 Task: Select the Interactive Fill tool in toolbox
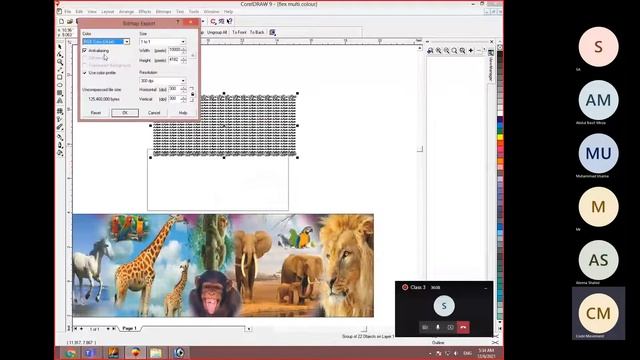pos(60,111)
